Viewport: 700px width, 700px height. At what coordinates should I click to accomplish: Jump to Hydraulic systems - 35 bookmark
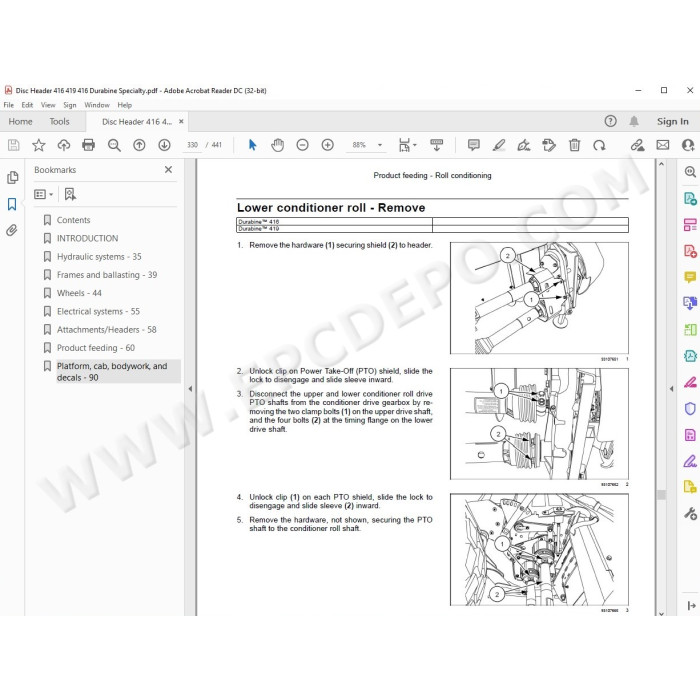pos(99,257)
